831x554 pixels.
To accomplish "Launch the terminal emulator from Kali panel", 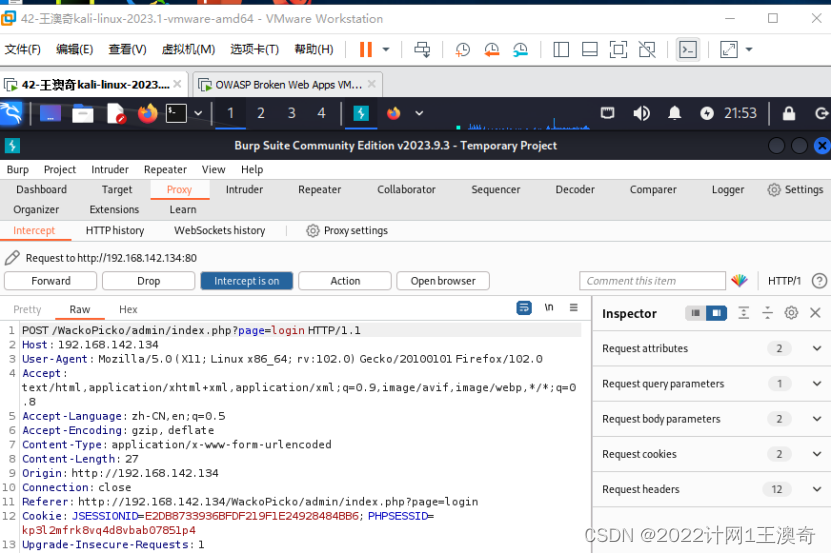I will [176, 113].
